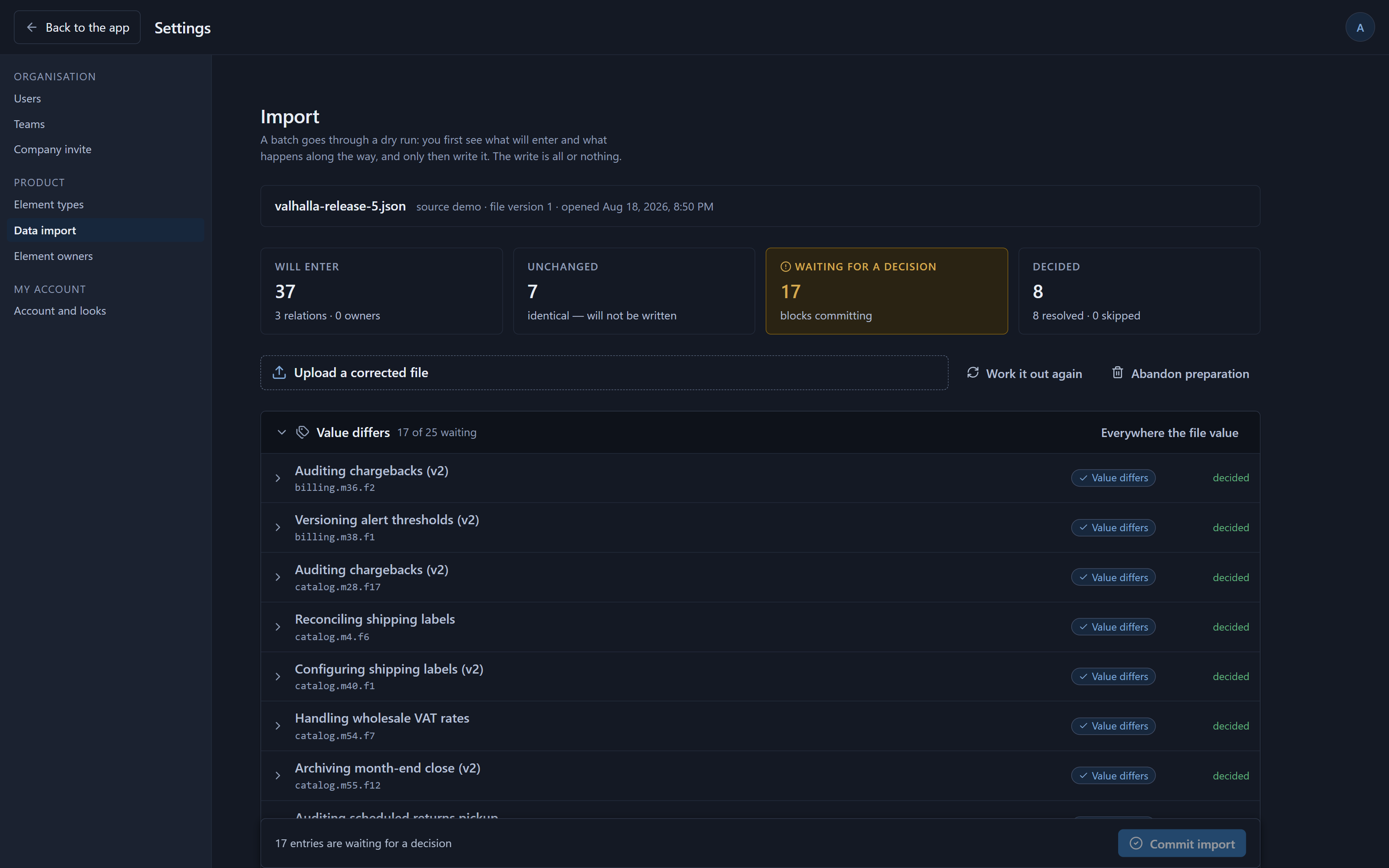Click the Import page heading

tap(290, 117)
